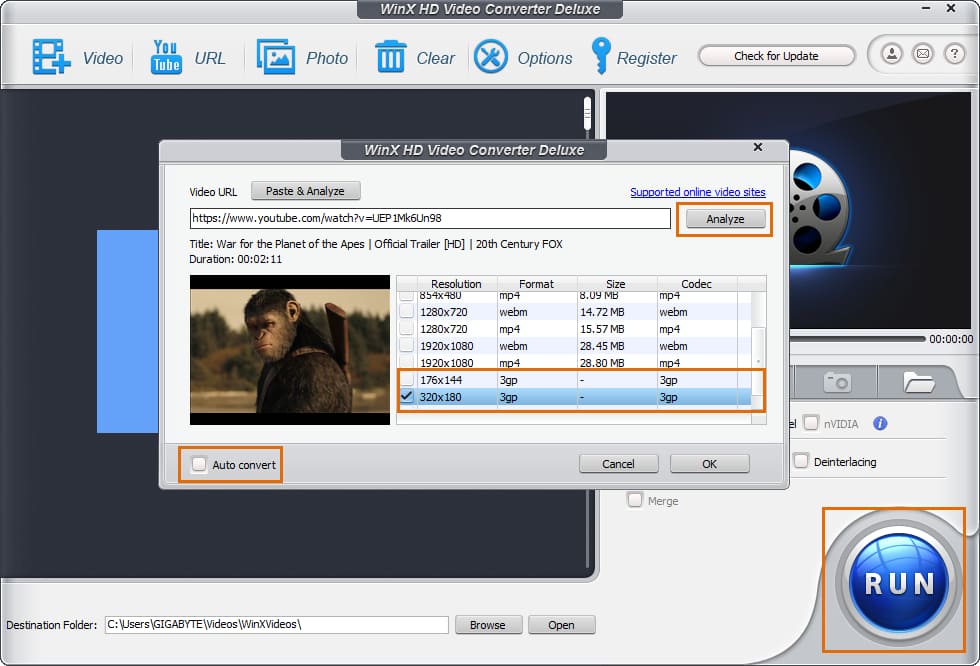Click Cancel in the URL dialog
The height and width of the screenshot is (666, 980).
pyautogui.click(x=618, y=464)
